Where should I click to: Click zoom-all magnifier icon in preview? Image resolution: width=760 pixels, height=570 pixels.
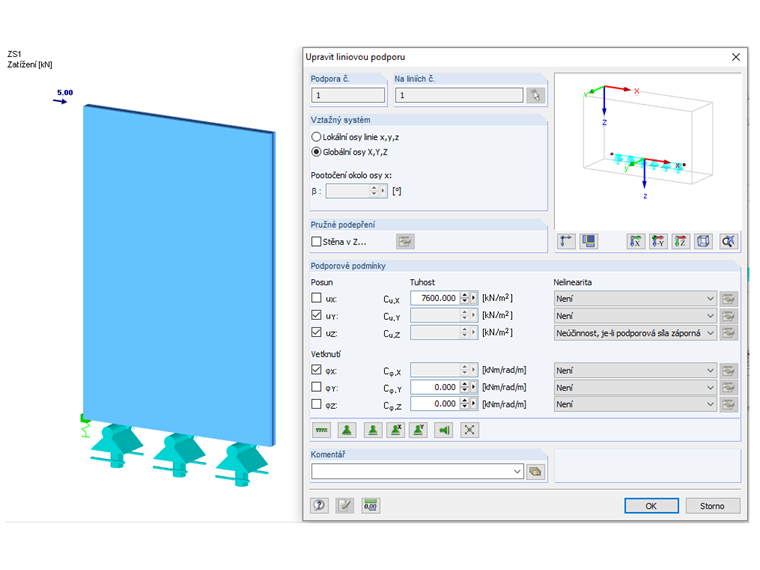point(728,241)
